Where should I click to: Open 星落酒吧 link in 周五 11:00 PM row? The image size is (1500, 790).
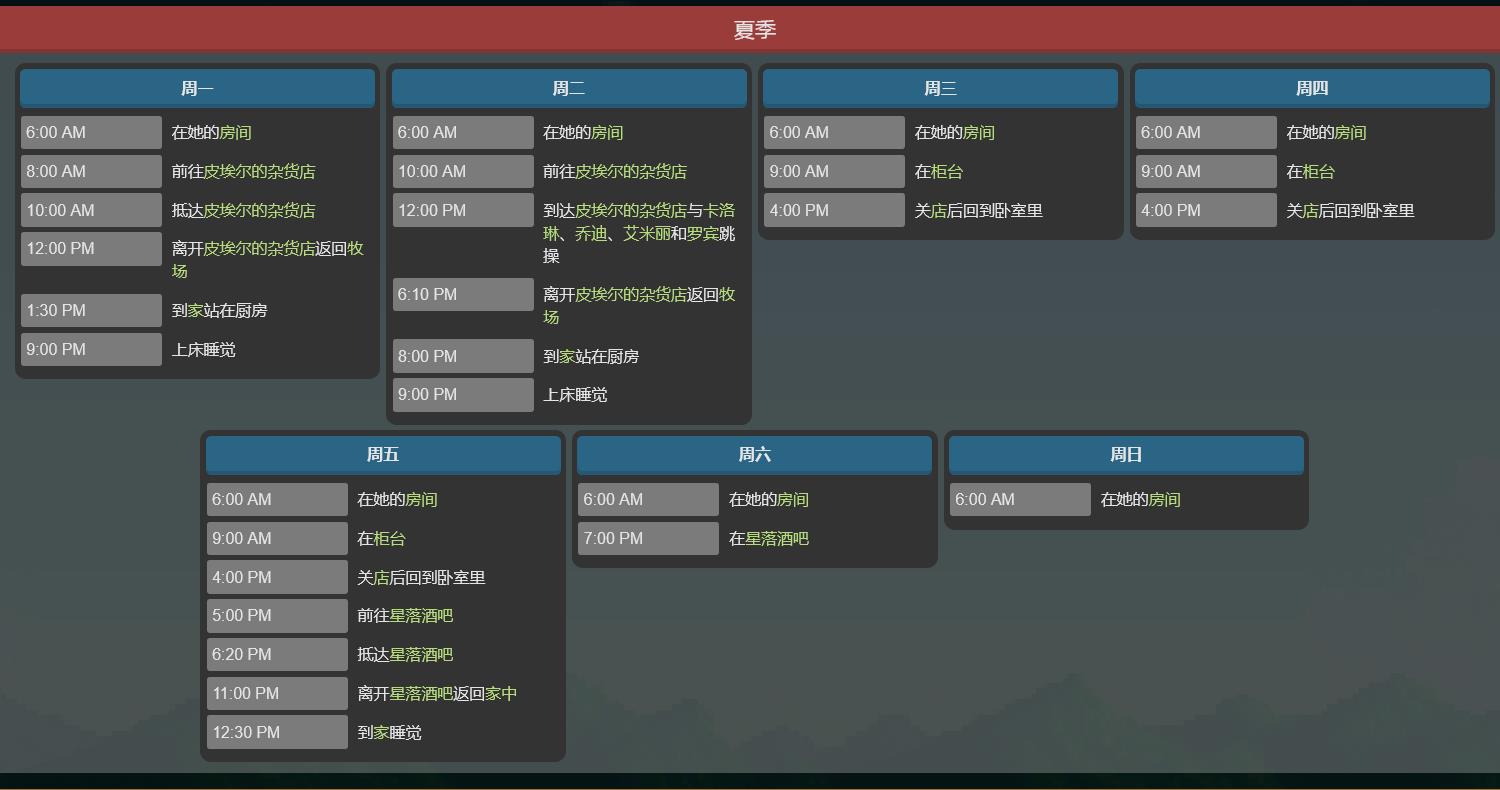click(x=422, y=693)
